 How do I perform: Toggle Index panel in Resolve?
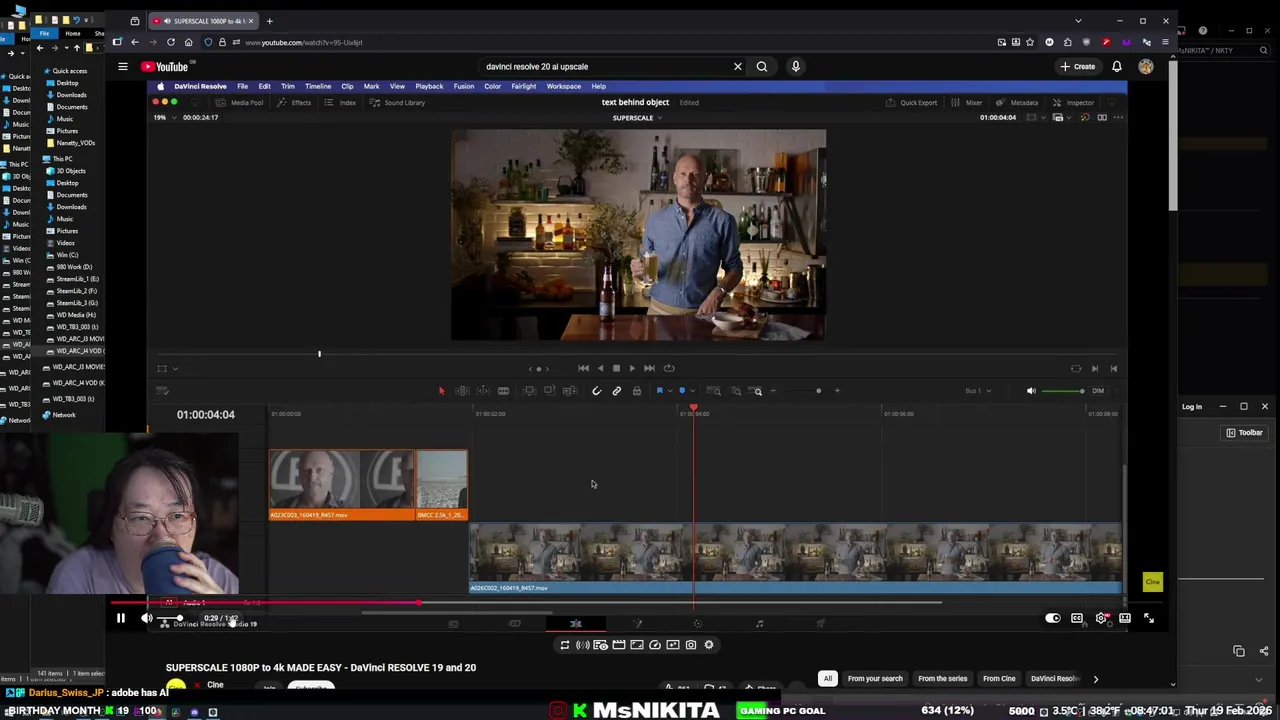341,103
